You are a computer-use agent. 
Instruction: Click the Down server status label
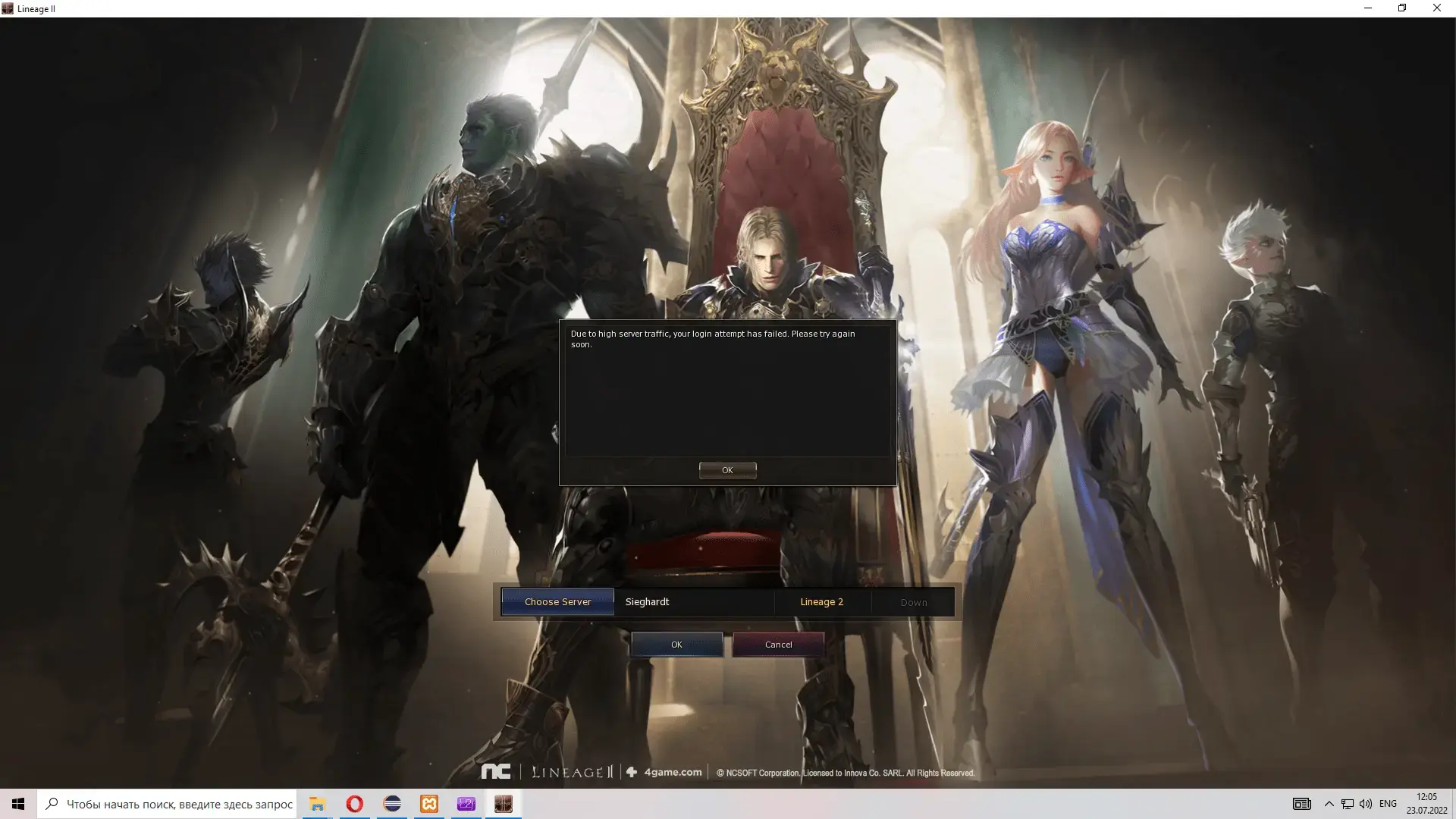pos(914,602)
